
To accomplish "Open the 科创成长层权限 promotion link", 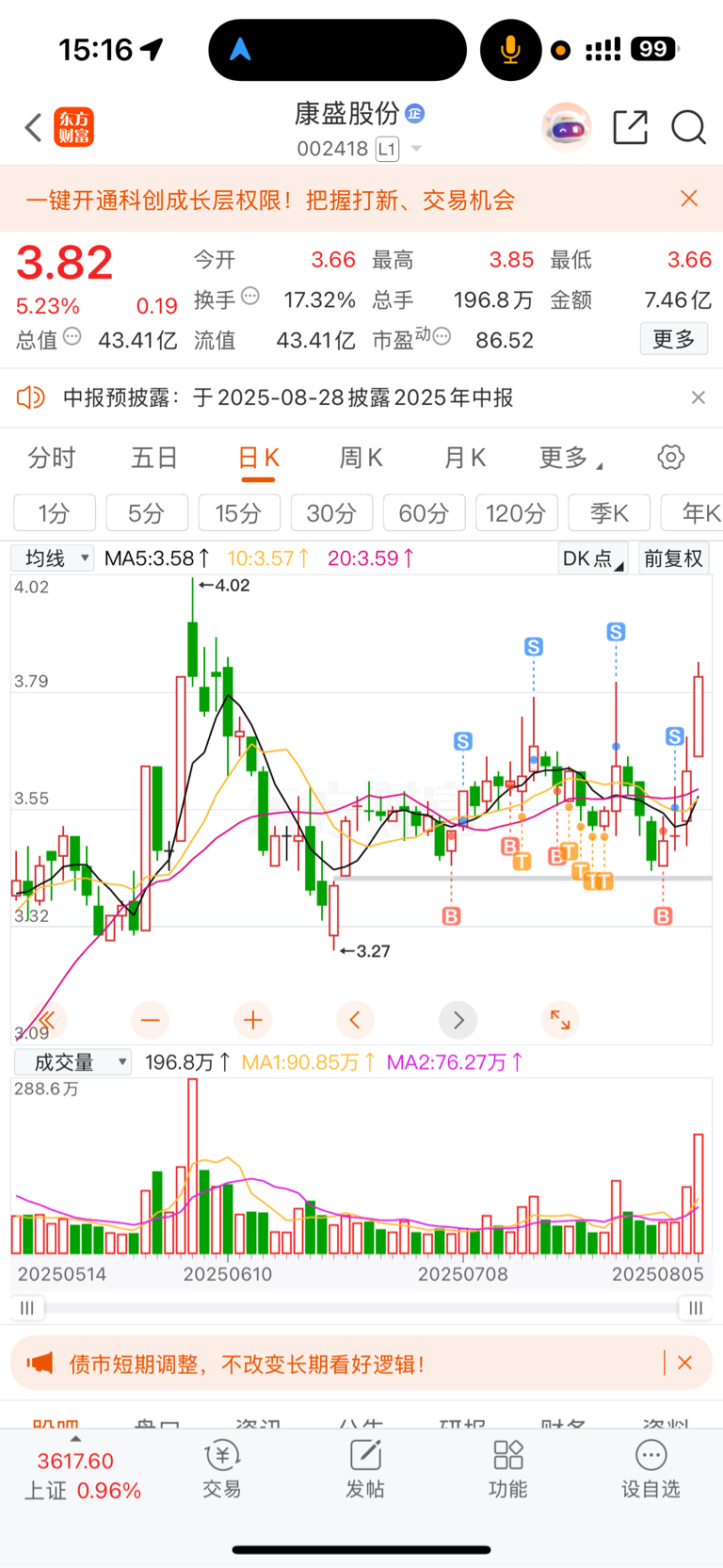I will click(270, 200).
